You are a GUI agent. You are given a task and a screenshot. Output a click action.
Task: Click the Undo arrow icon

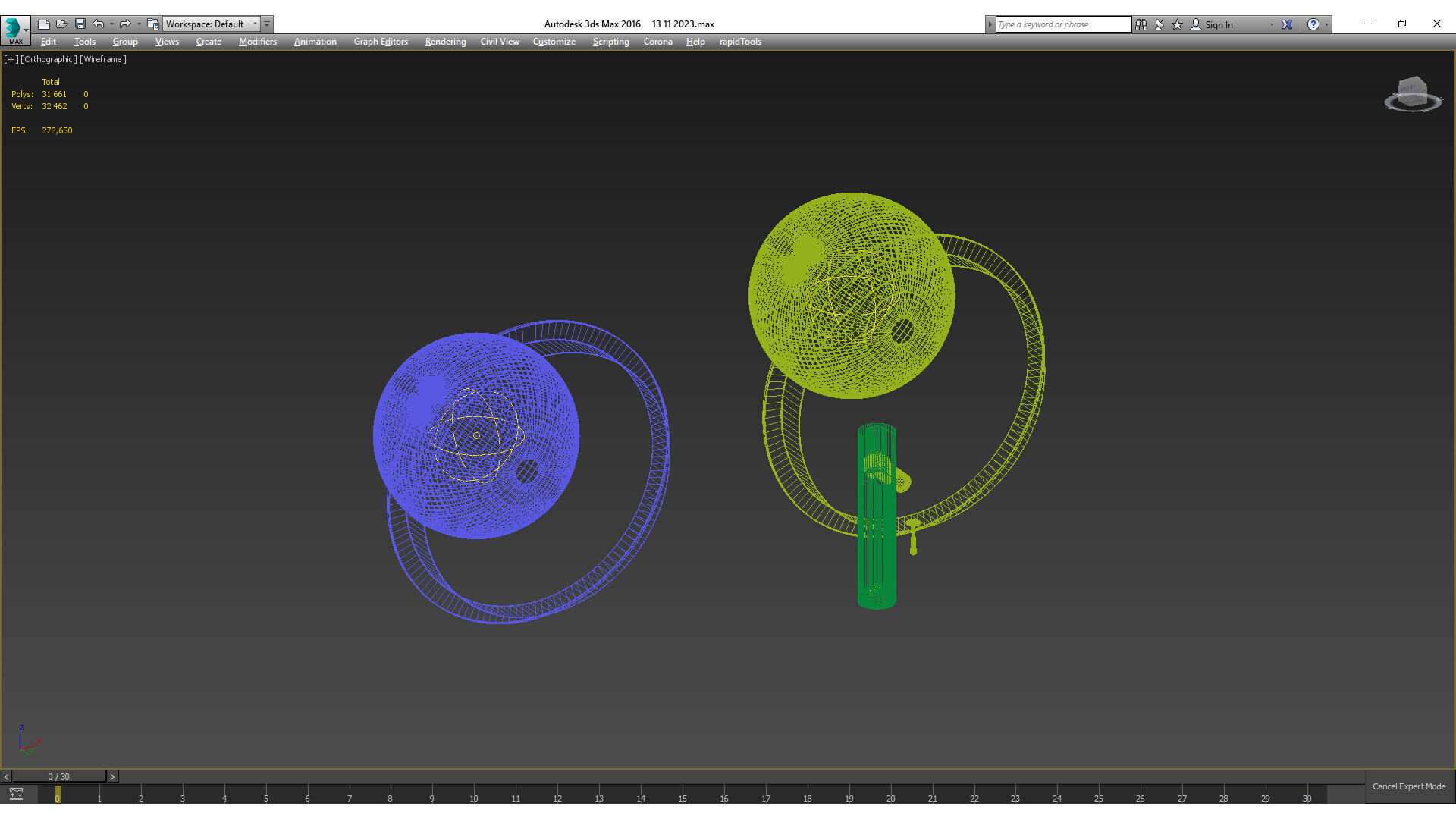pos(99,24)
